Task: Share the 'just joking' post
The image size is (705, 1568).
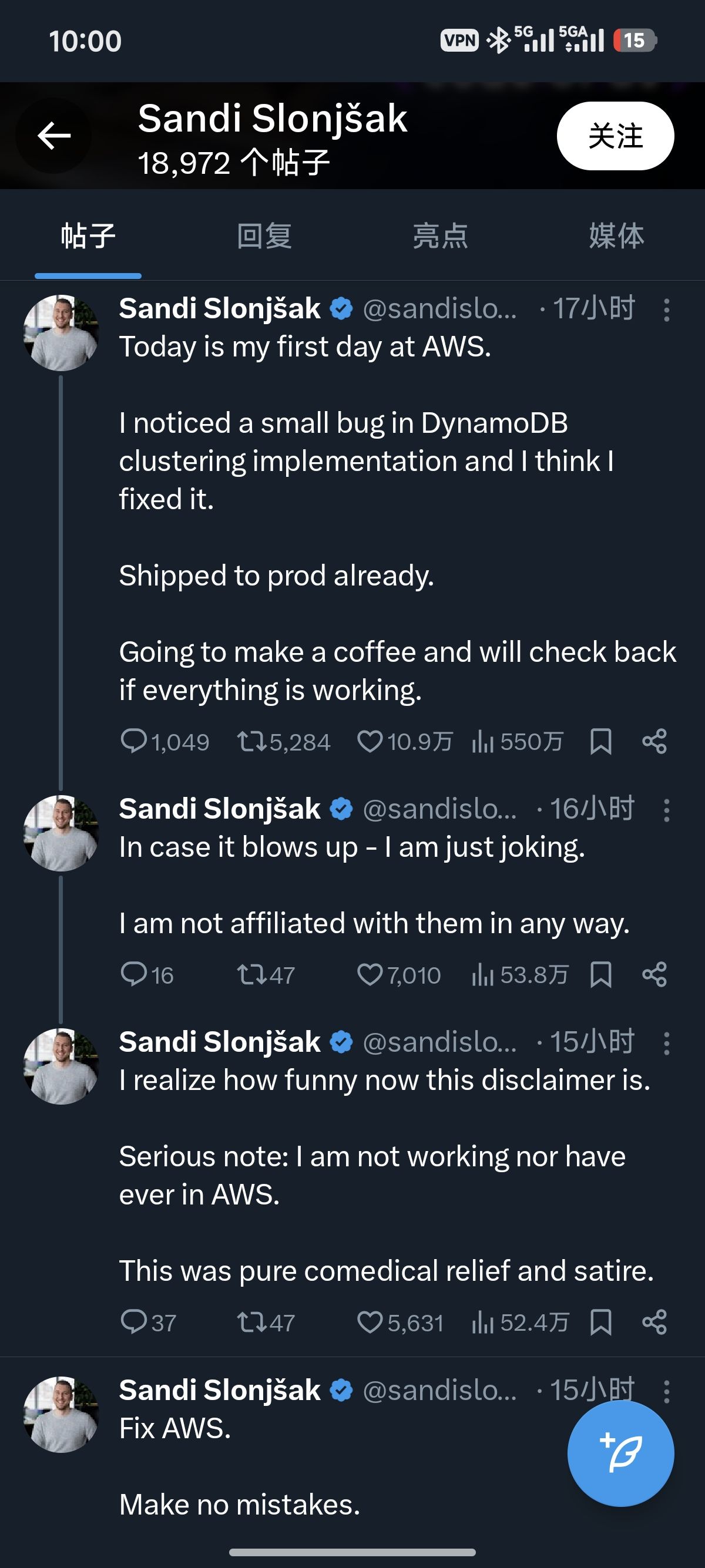Action: point(654,974)
